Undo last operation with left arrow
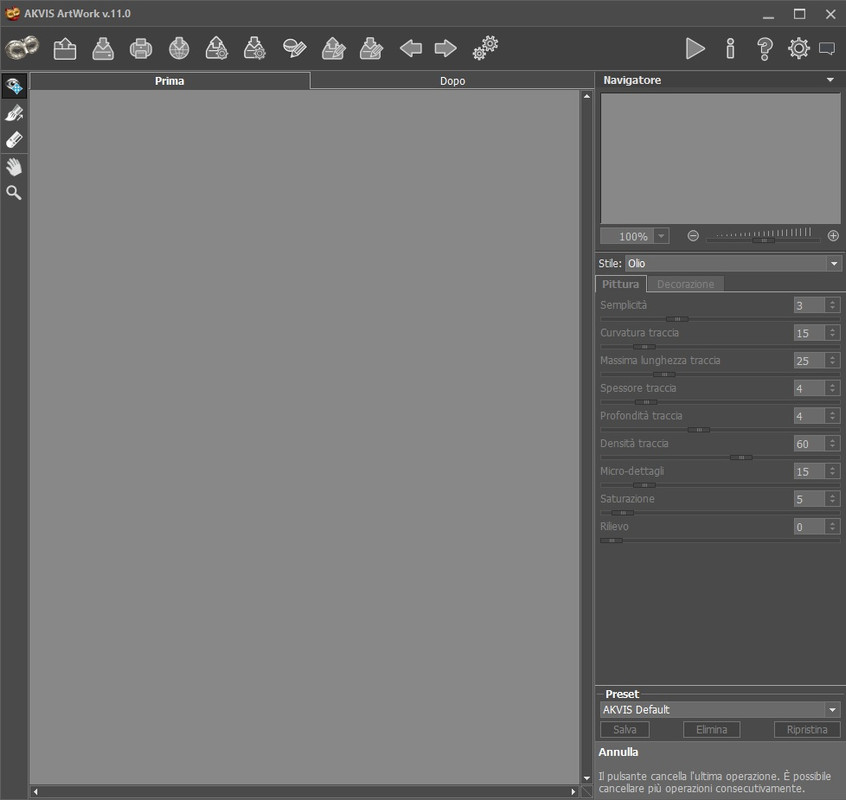The image size is (846, 800). coord(411,49)
